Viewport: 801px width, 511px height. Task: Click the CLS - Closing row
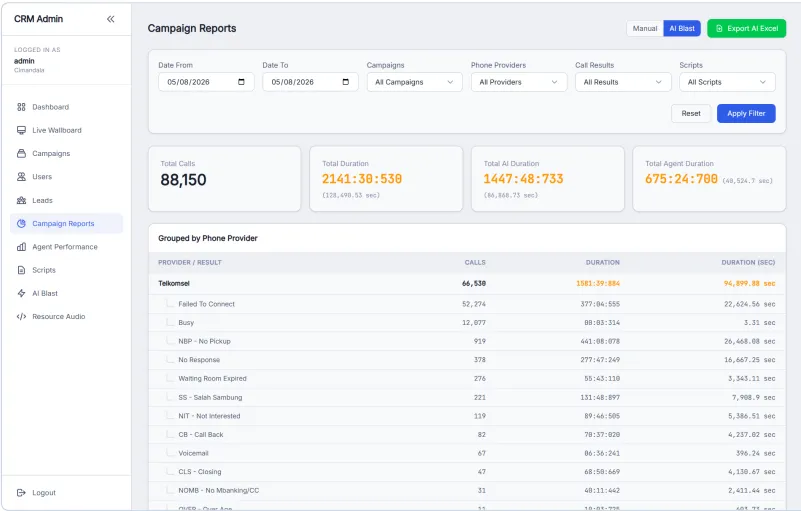click(467, 472)
